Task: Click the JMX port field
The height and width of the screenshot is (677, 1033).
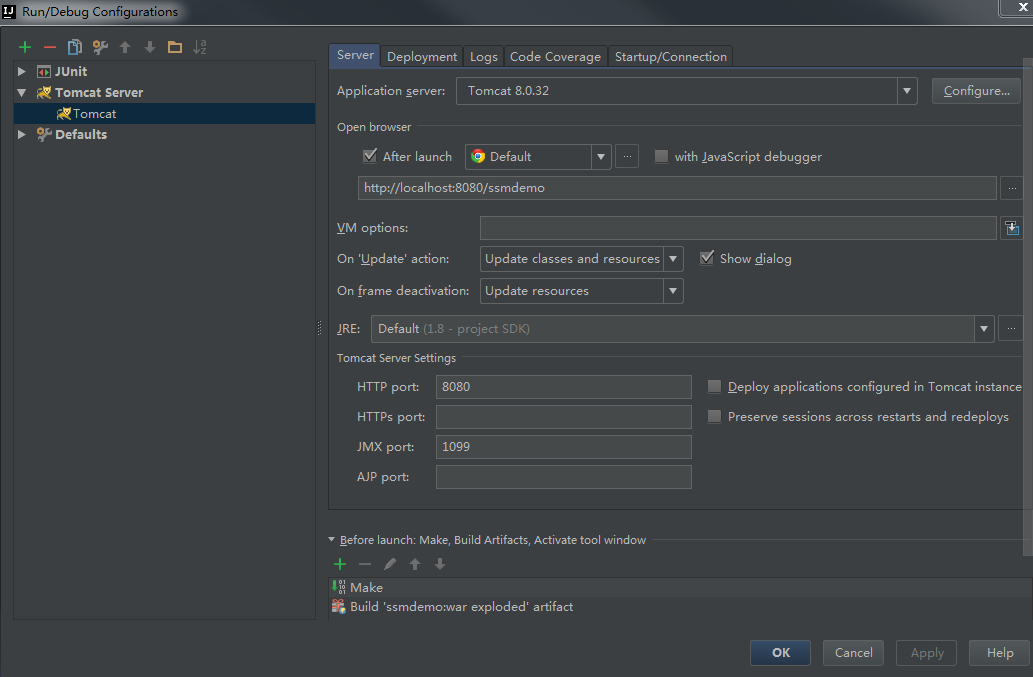Action: (x=563, y=447)
